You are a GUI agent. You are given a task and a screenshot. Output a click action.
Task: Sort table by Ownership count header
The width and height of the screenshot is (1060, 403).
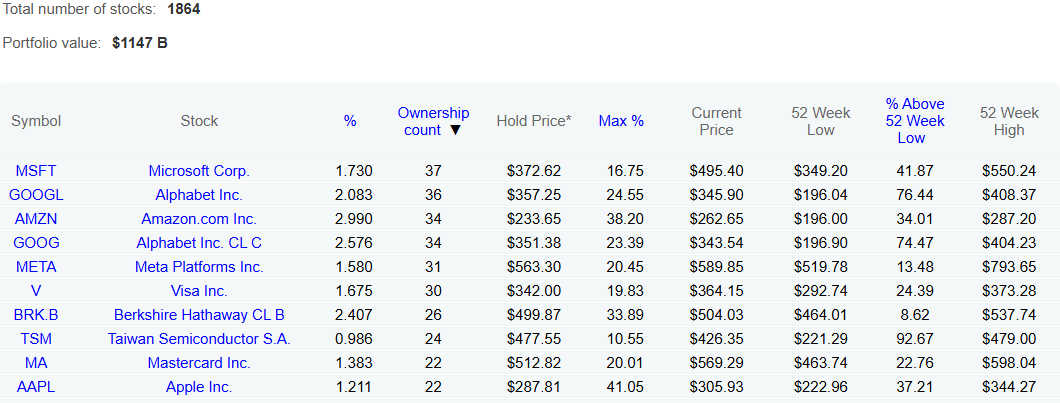[x=433, y=121]
